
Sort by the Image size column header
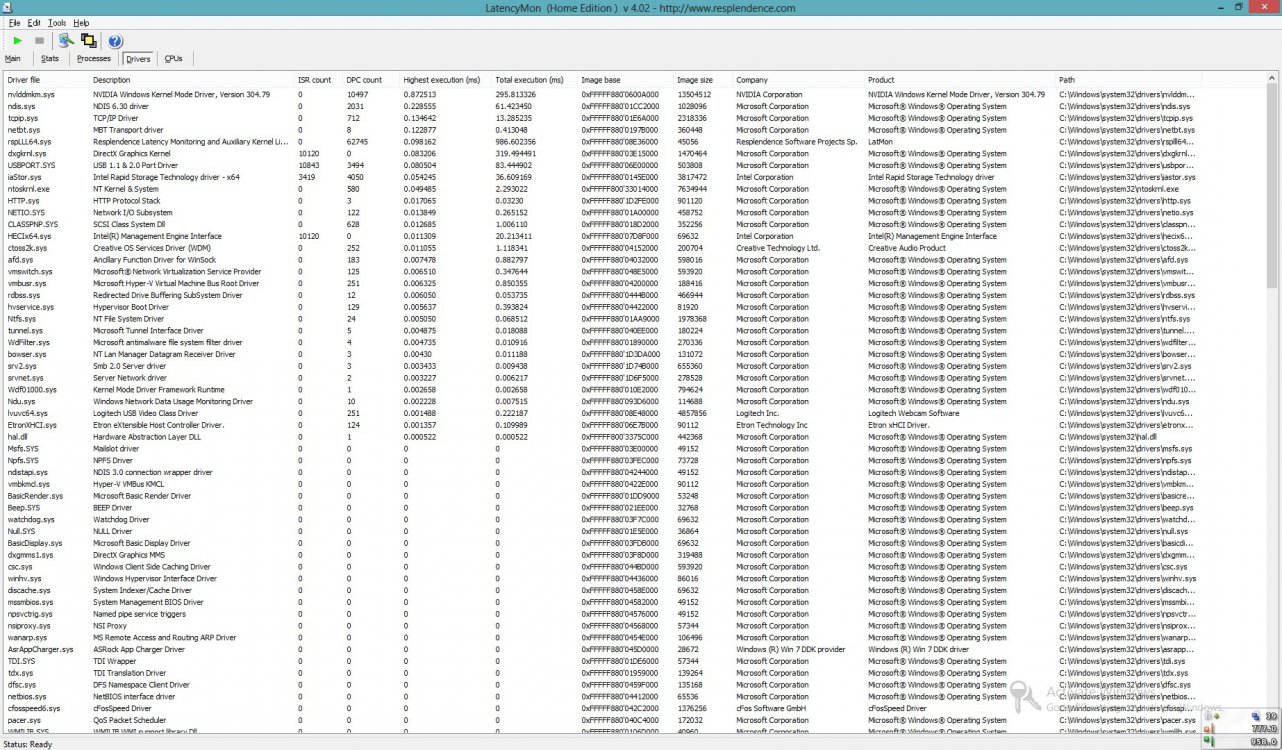[x=703, y=80]
